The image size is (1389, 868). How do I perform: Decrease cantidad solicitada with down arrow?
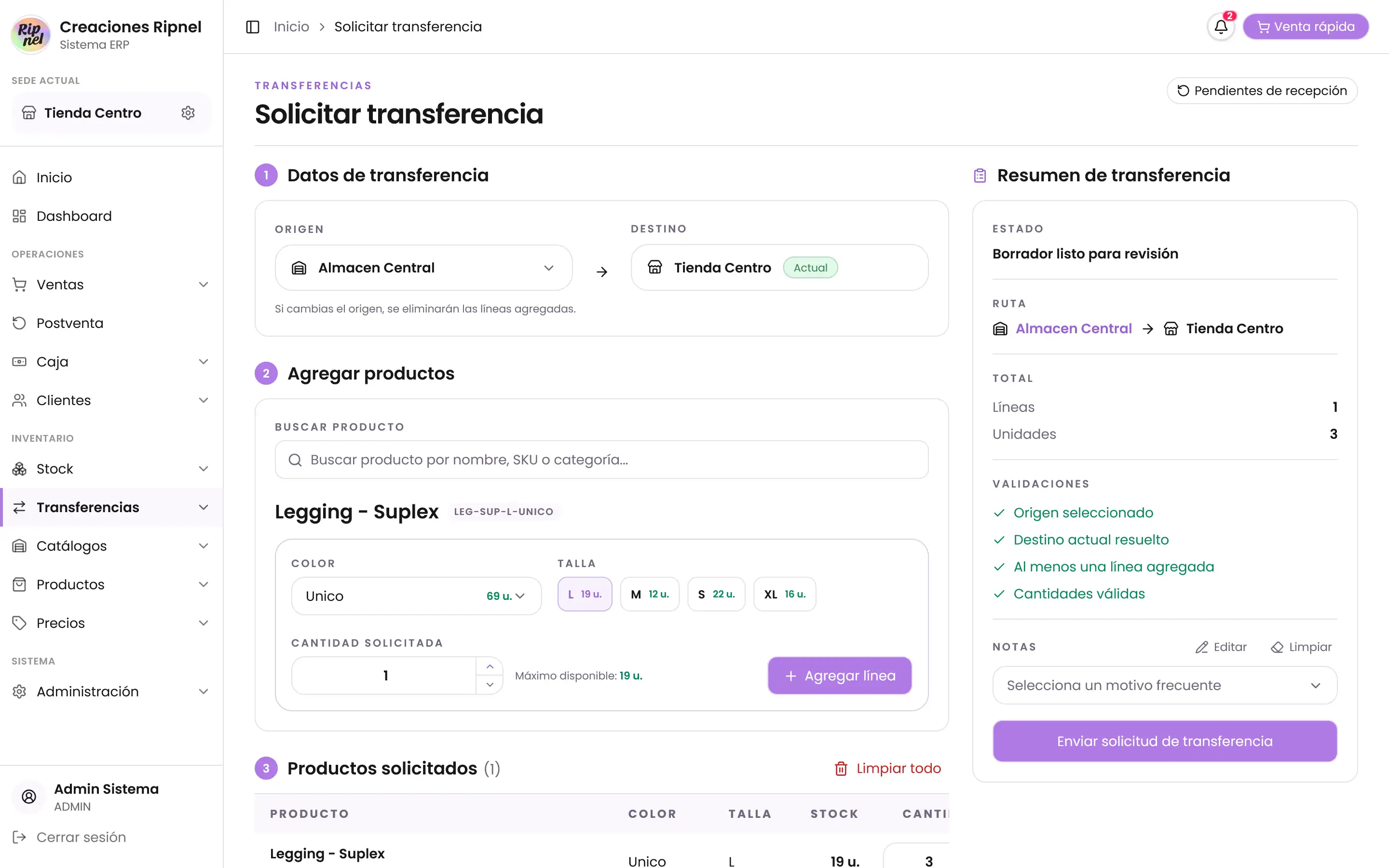click(490, 685)
